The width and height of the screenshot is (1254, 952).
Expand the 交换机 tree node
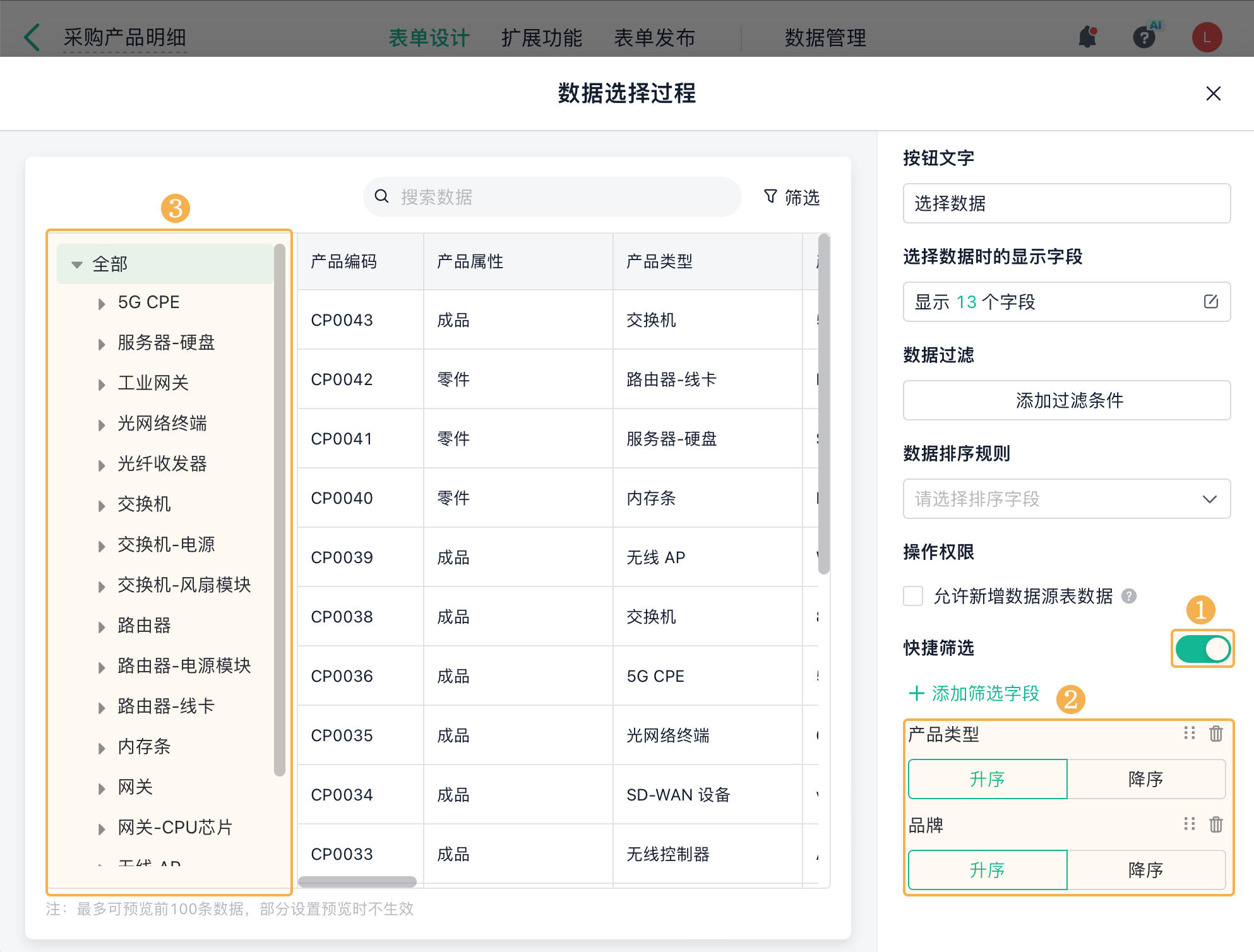click(x=102, y=506)
